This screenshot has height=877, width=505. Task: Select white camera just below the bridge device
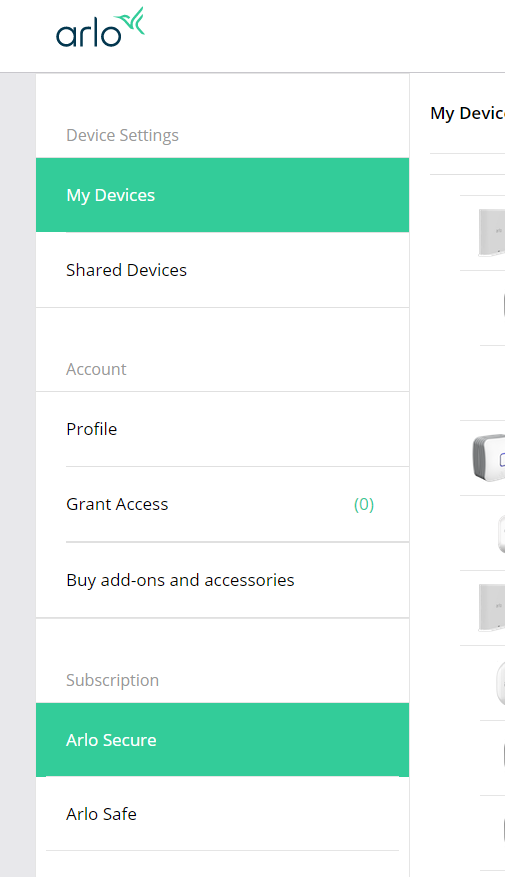pos(501,533)
